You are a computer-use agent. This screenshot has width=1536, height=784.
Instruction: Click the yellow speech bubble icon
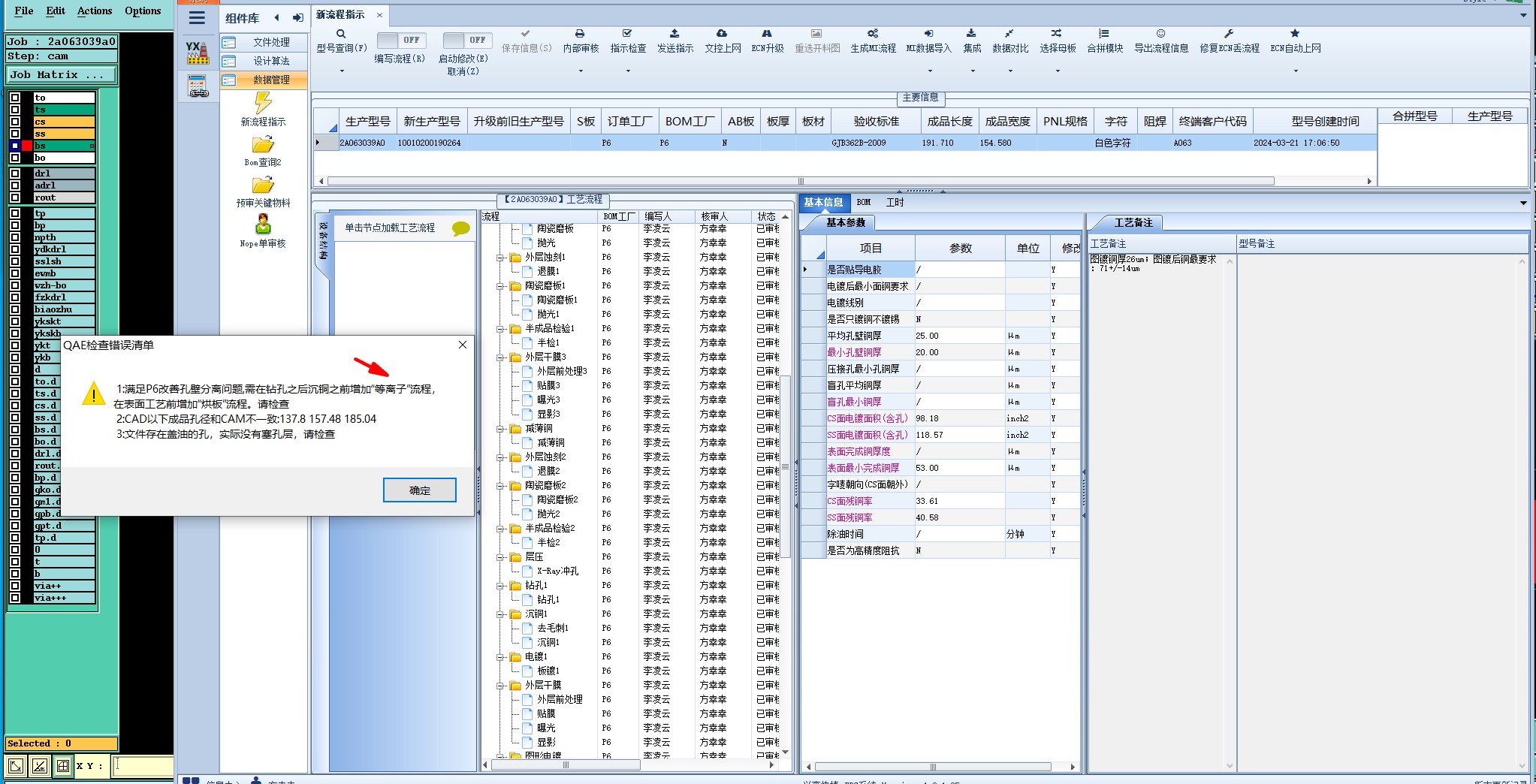(460, 228)
